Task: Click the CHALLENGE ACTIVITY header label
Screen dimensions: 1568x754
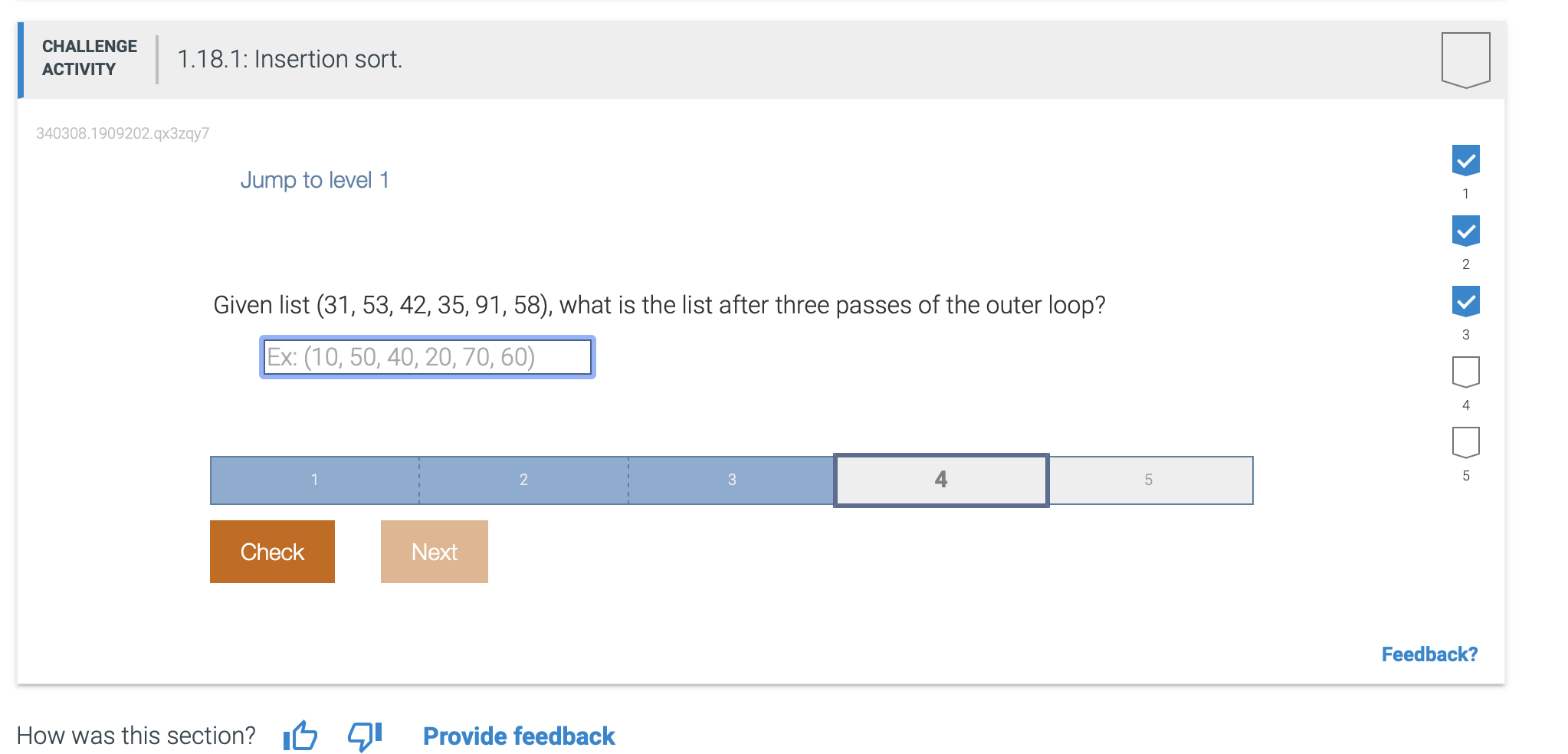Action: click(88, 57)
